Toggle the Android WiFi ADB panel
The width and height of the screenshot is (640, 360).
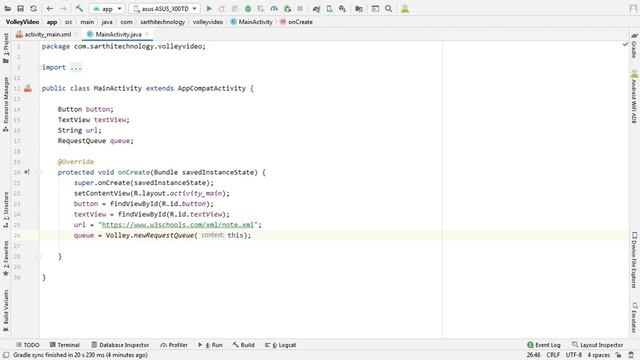pyautogui.click(x=634, y=97)
